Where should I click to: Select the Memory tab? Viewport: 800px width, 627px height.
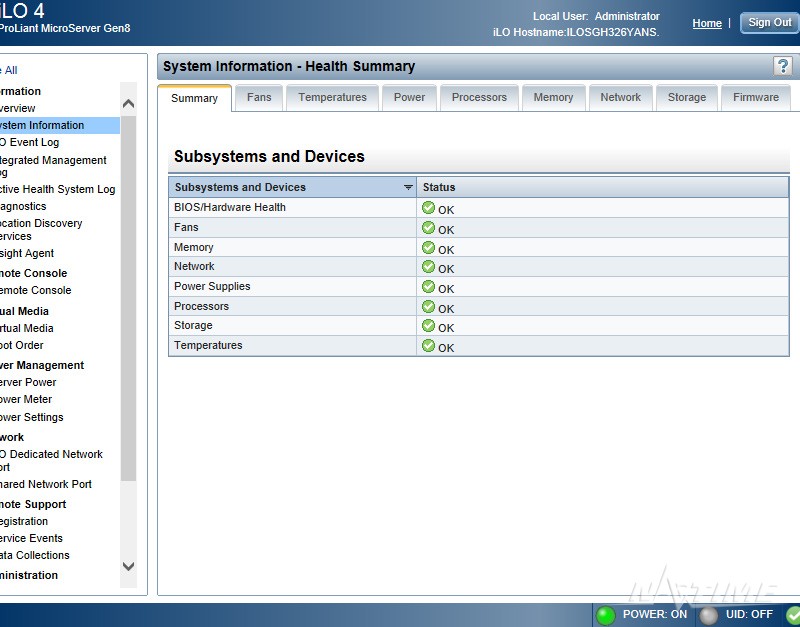tap(554, 97)
